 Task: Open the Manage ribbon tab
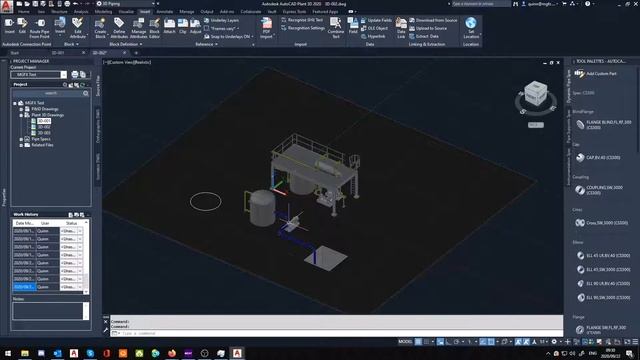click(x=187, y=12)
